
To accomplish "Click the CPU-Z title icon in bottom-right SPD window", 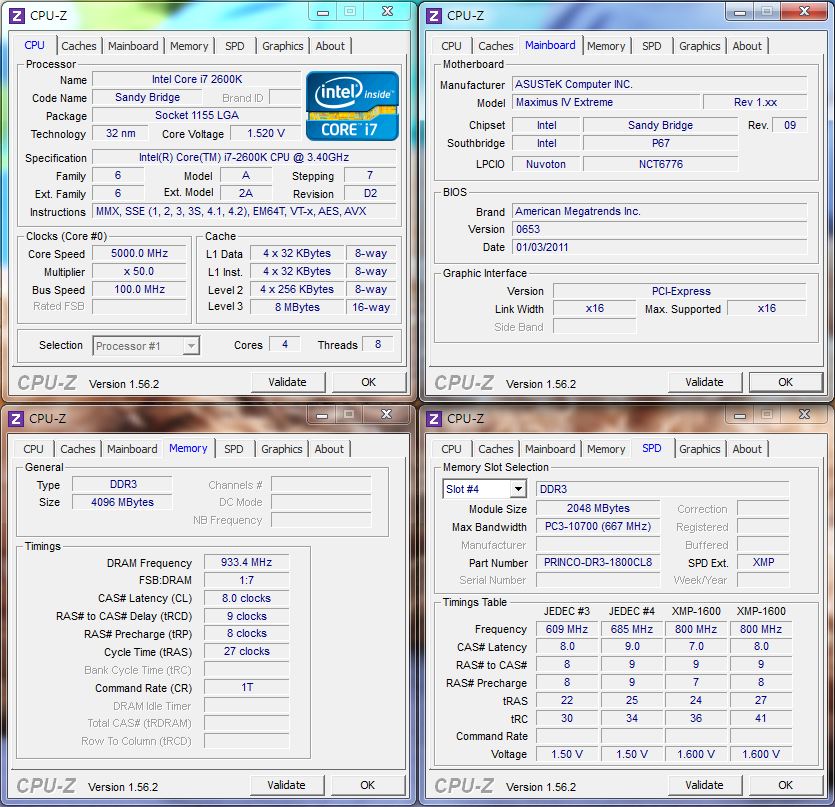I will pos(433,419).
